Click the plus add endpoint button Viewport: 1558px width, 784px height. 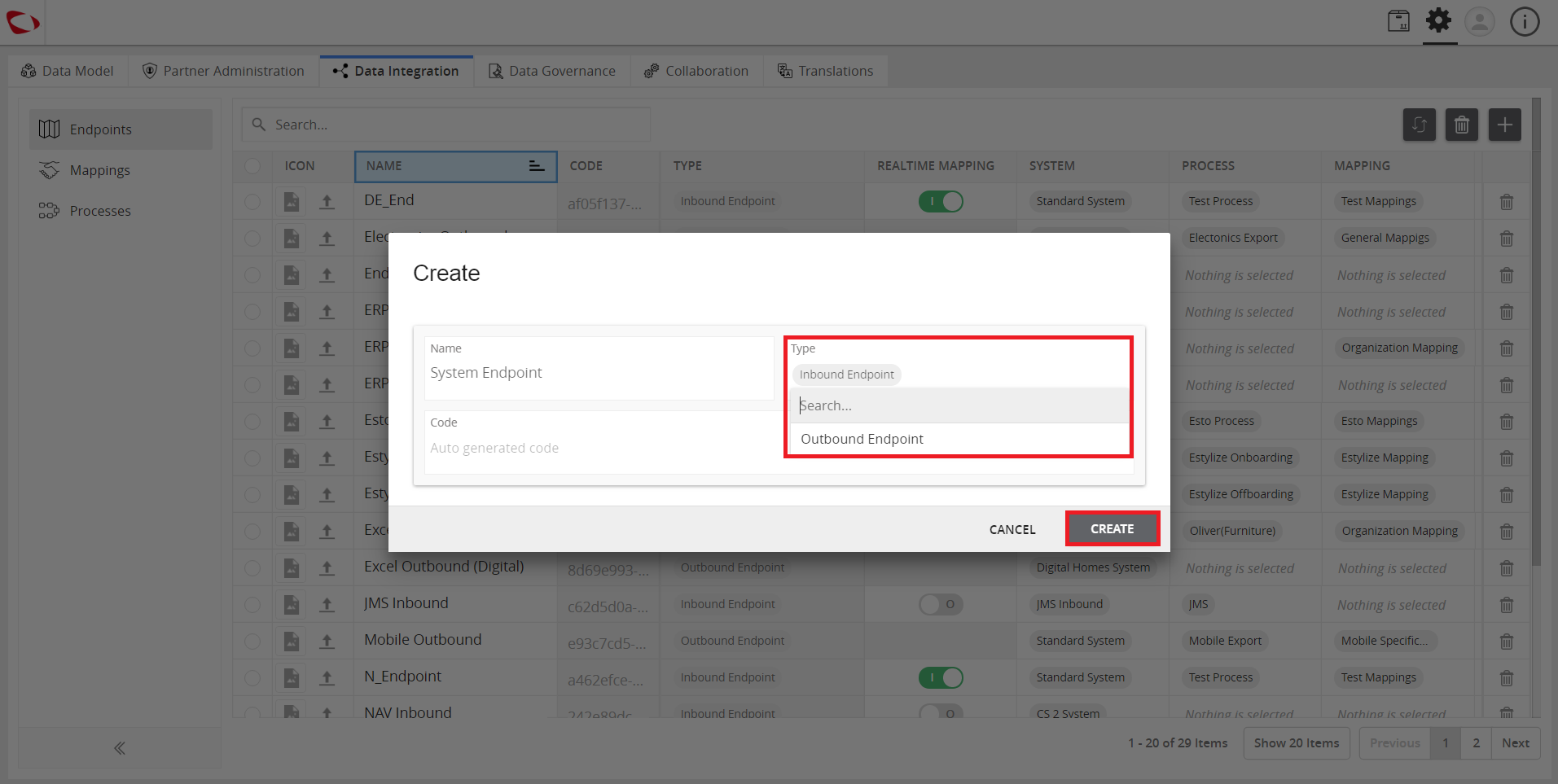coord(1505,125)
